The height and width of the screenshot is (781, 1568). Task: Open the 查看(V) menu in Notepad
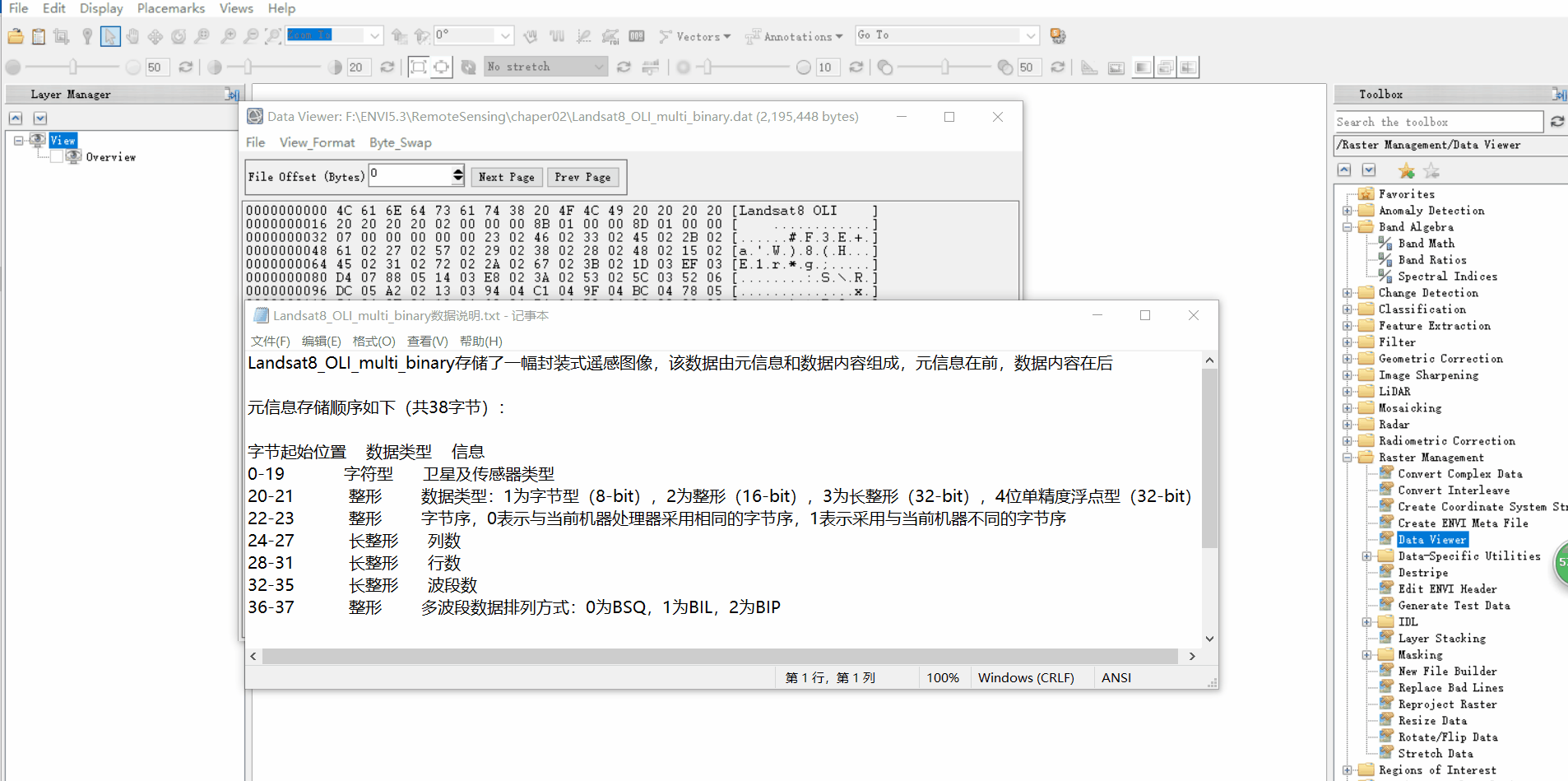427,341
